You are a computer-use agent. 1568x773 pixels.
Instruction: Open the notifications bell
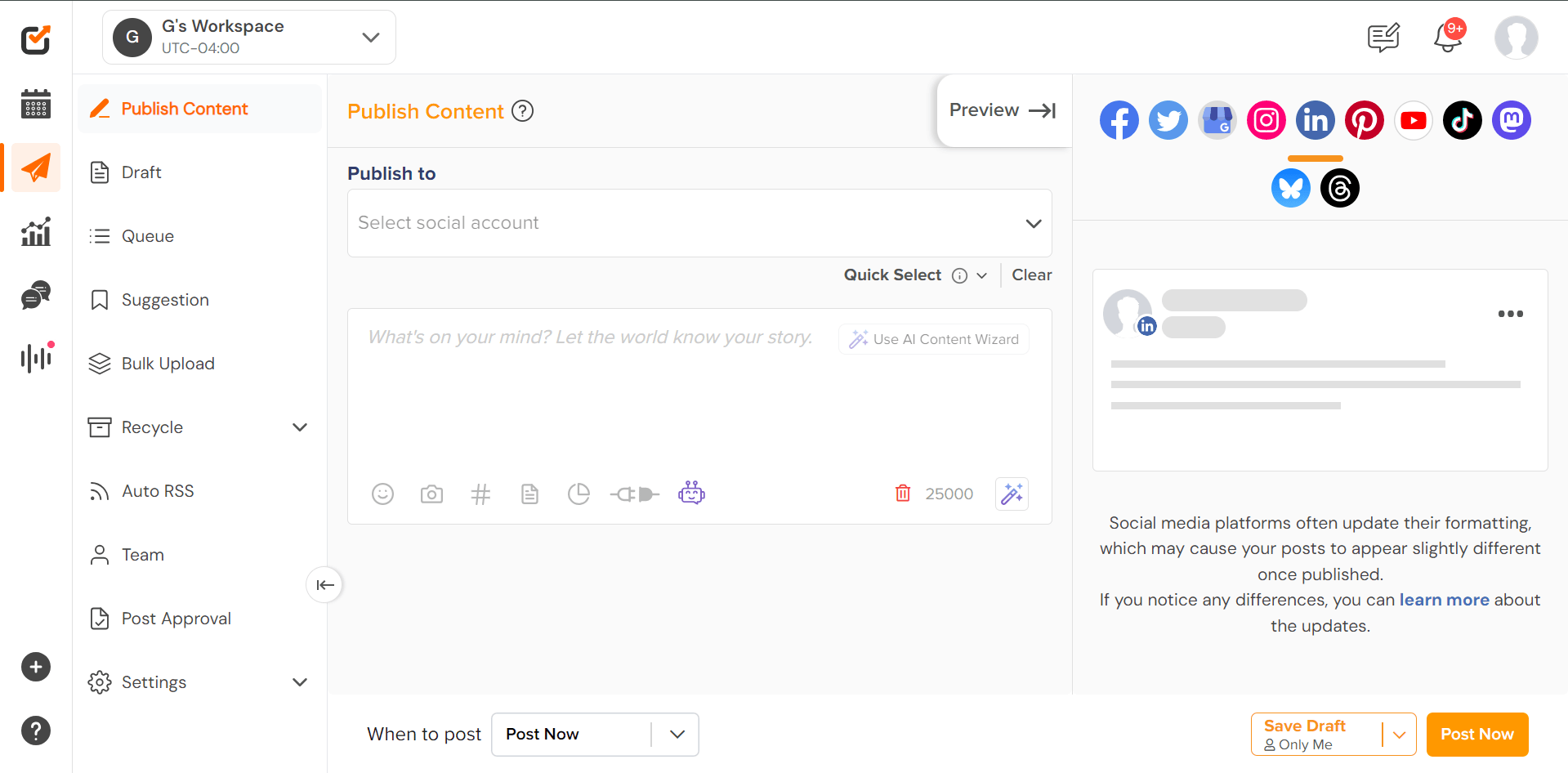[x=1449, y=38]
